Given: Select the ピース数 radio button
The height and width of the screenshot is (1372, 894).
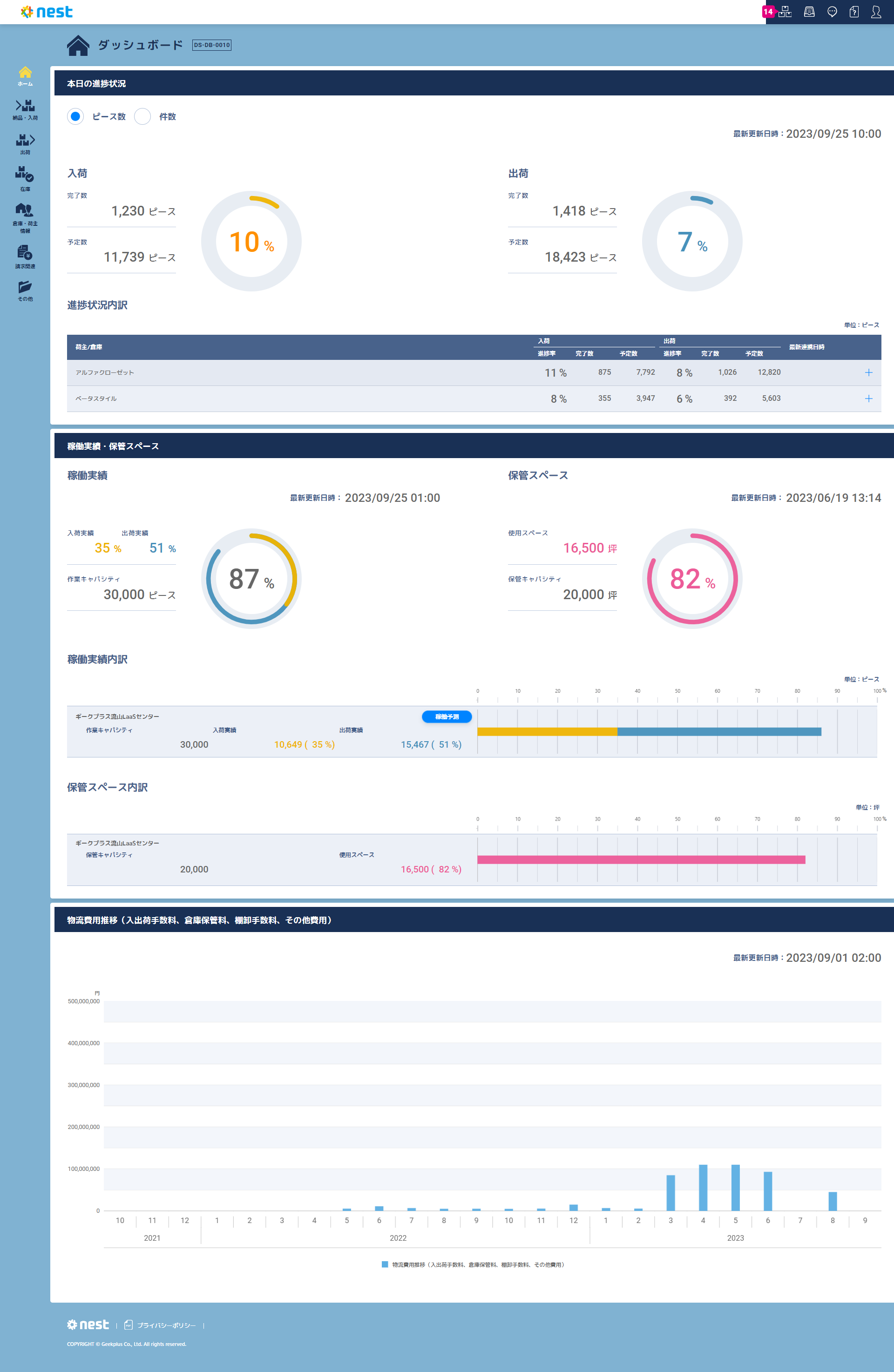Looking at the screenshot, I should pyautogui.click(x=75, y=116).
